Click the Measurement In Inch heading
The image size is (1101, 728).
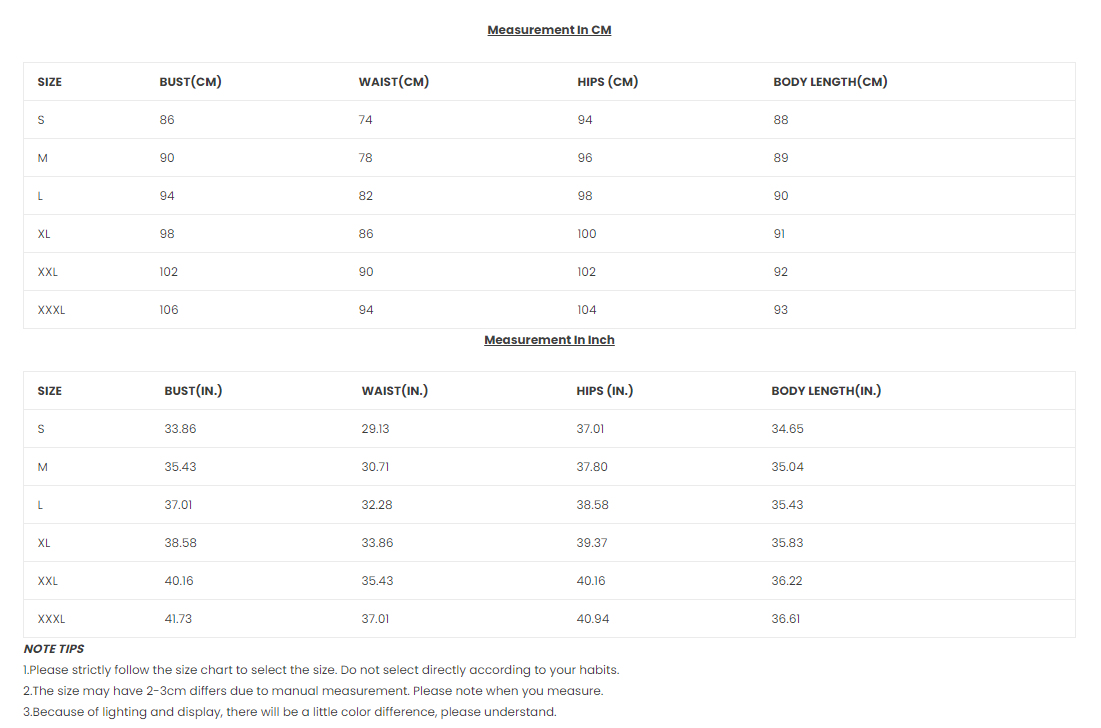[549, 340]
